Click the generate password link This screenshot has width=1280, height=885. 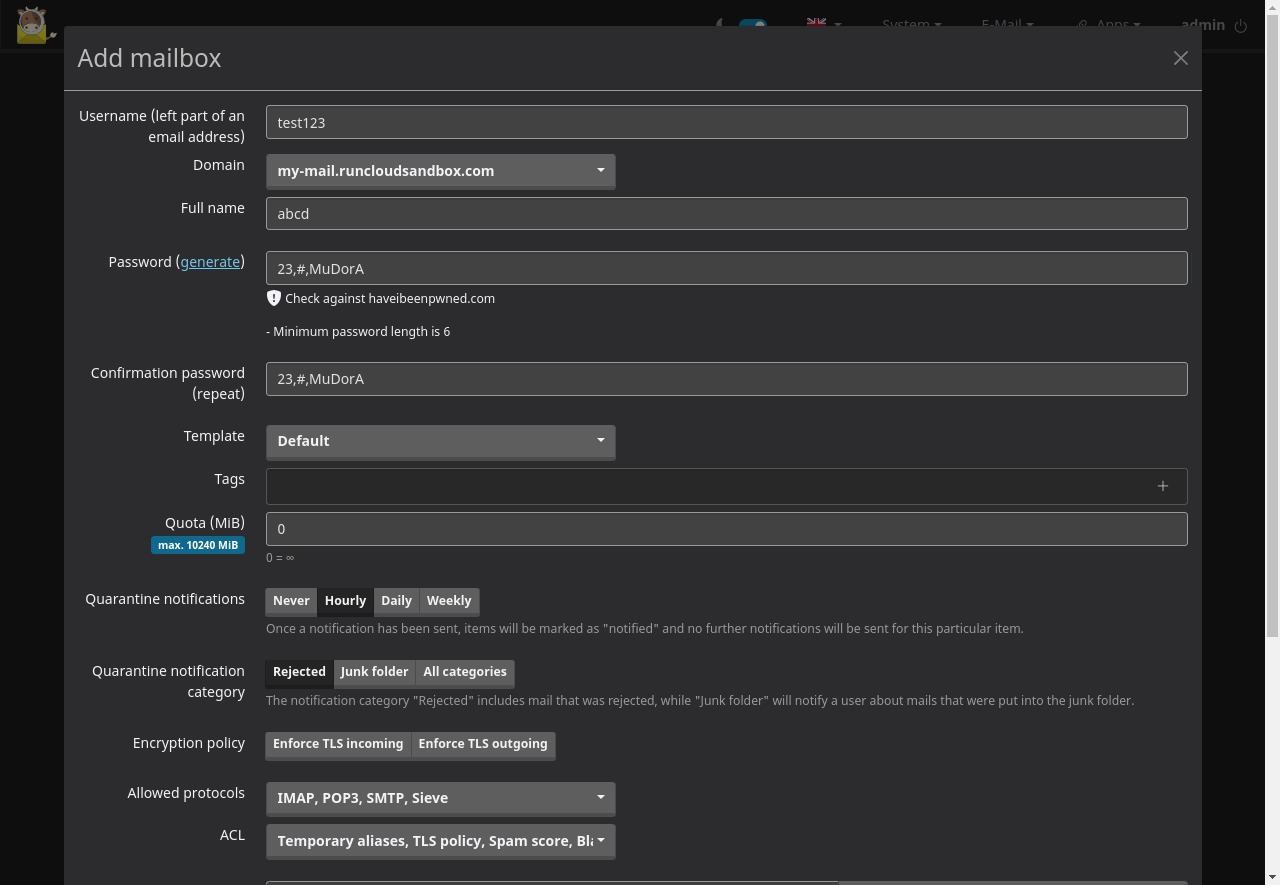coord(210,262)
